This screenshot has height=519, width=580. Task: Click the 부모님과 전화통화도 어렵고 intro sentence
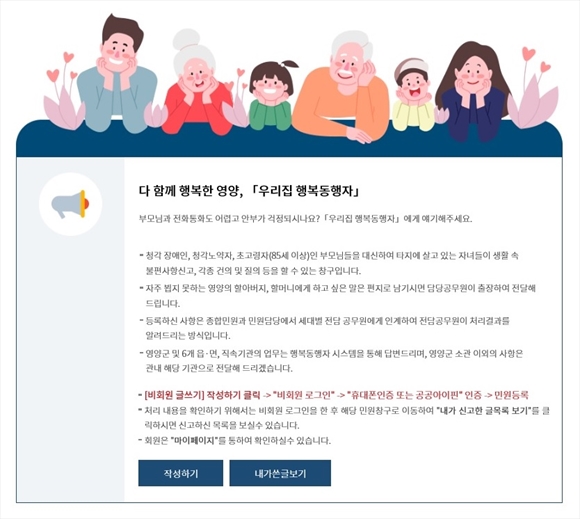[305, 218]
